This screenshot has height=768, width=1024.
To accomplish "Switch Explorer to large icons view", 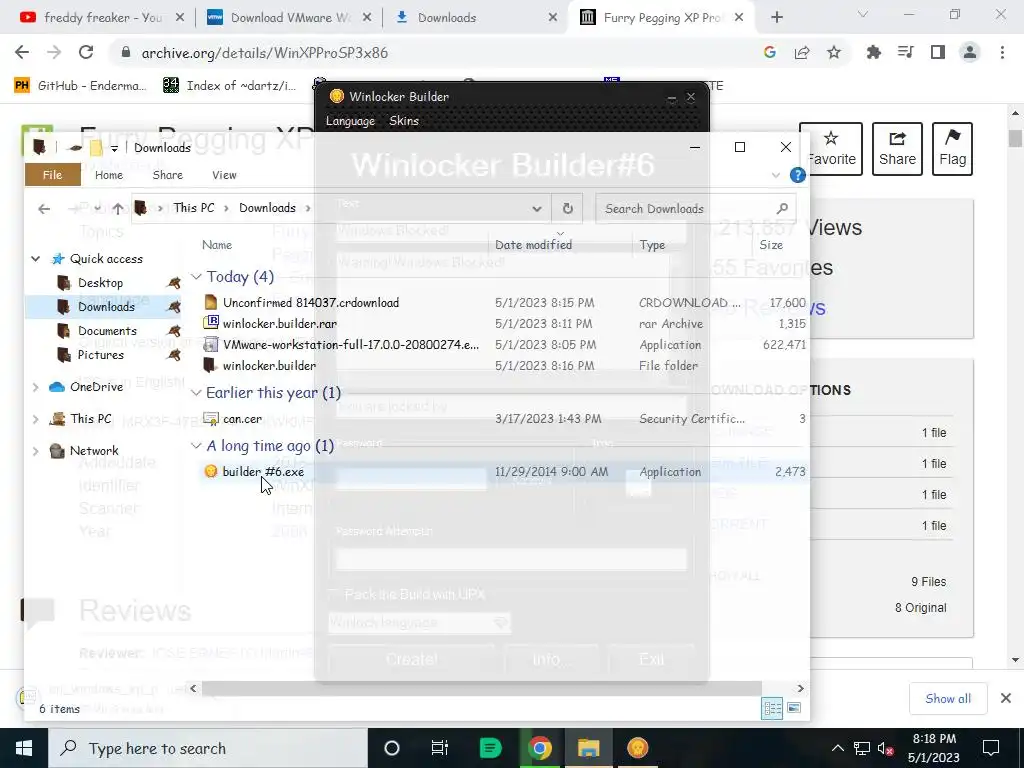I will pos(794,708).
